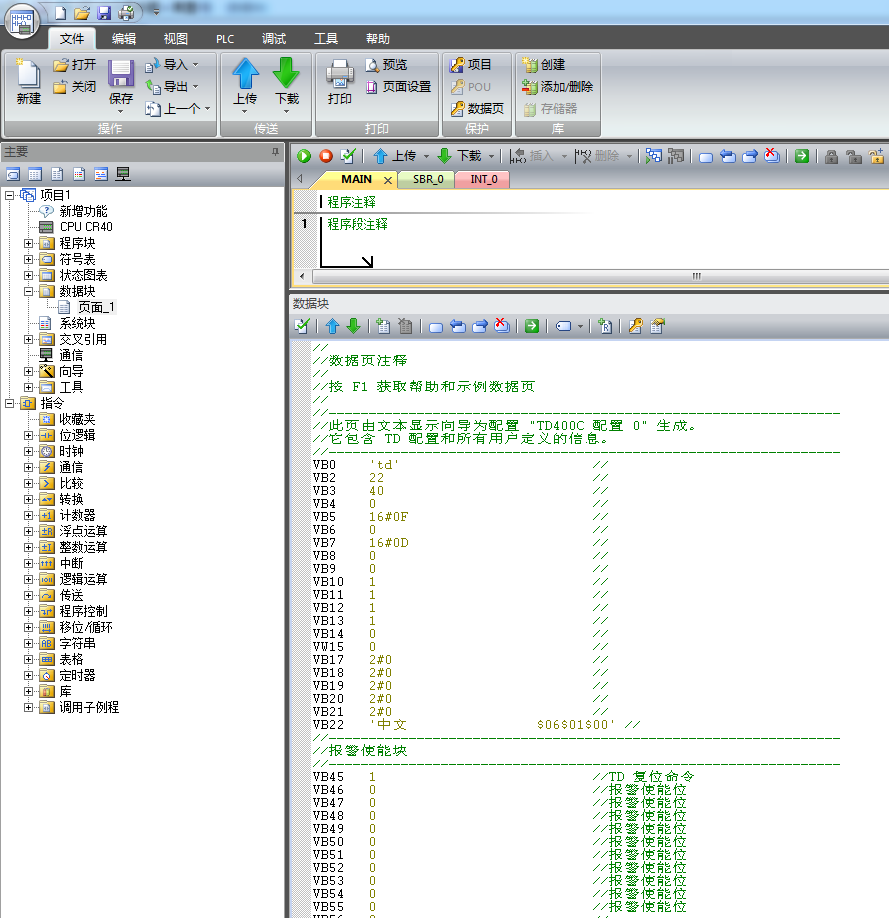Click 页面设置 in the print group
889x918 pixels.
point(399,87)
